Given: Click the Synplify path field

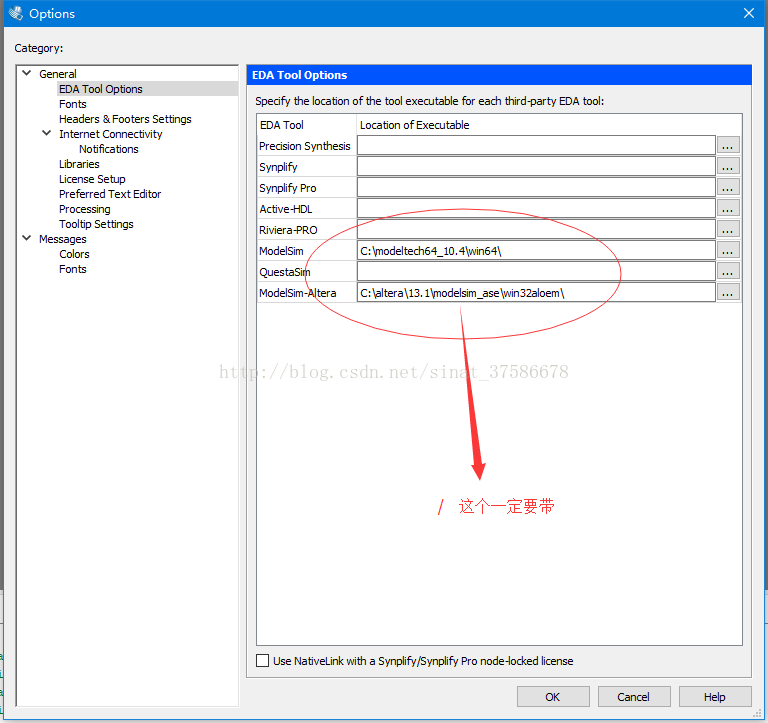Looking at the screenshot, I should [x=536, y=167].
